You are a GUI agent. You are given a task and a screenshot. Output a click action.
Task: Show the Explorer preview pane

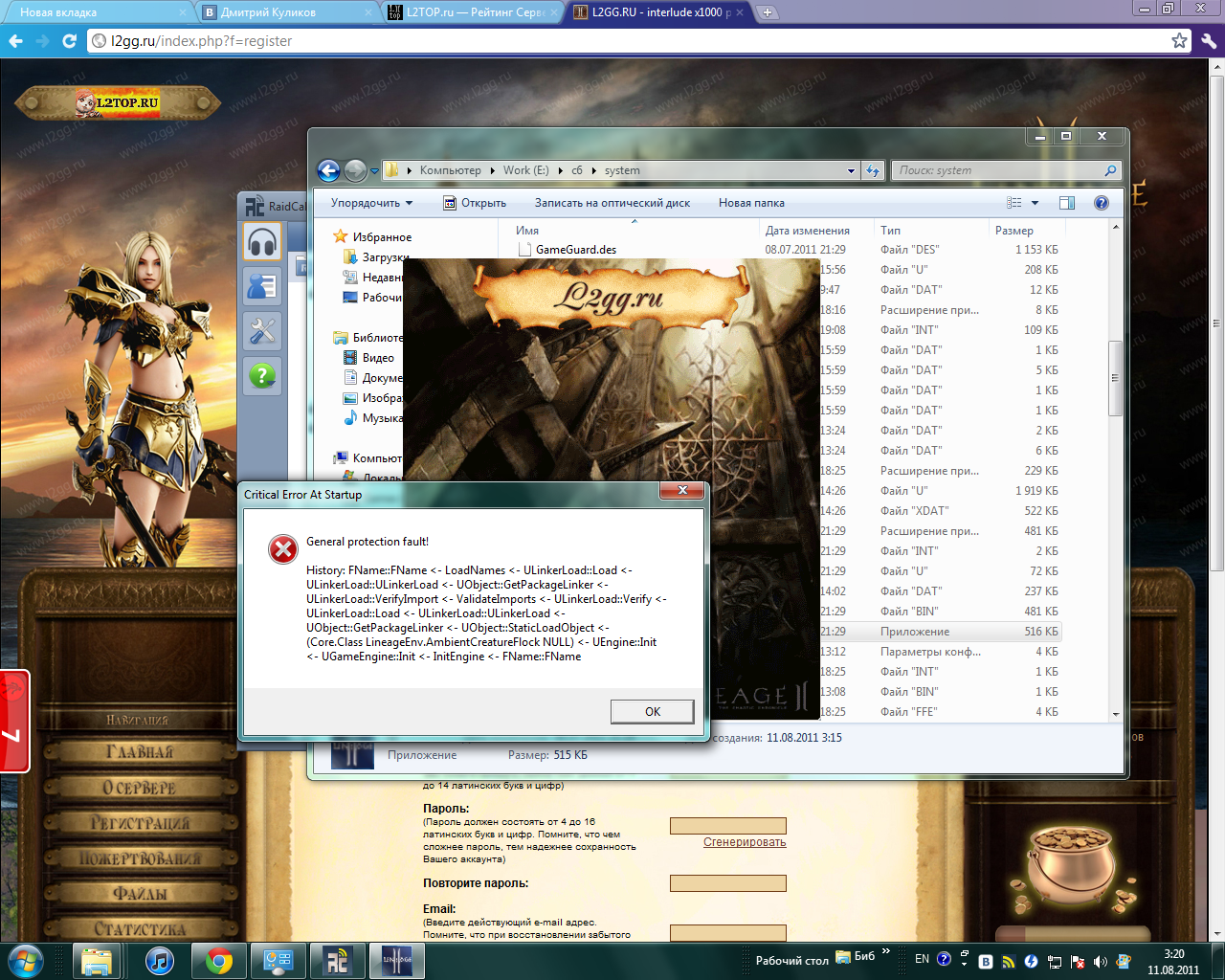point(1067,203)
